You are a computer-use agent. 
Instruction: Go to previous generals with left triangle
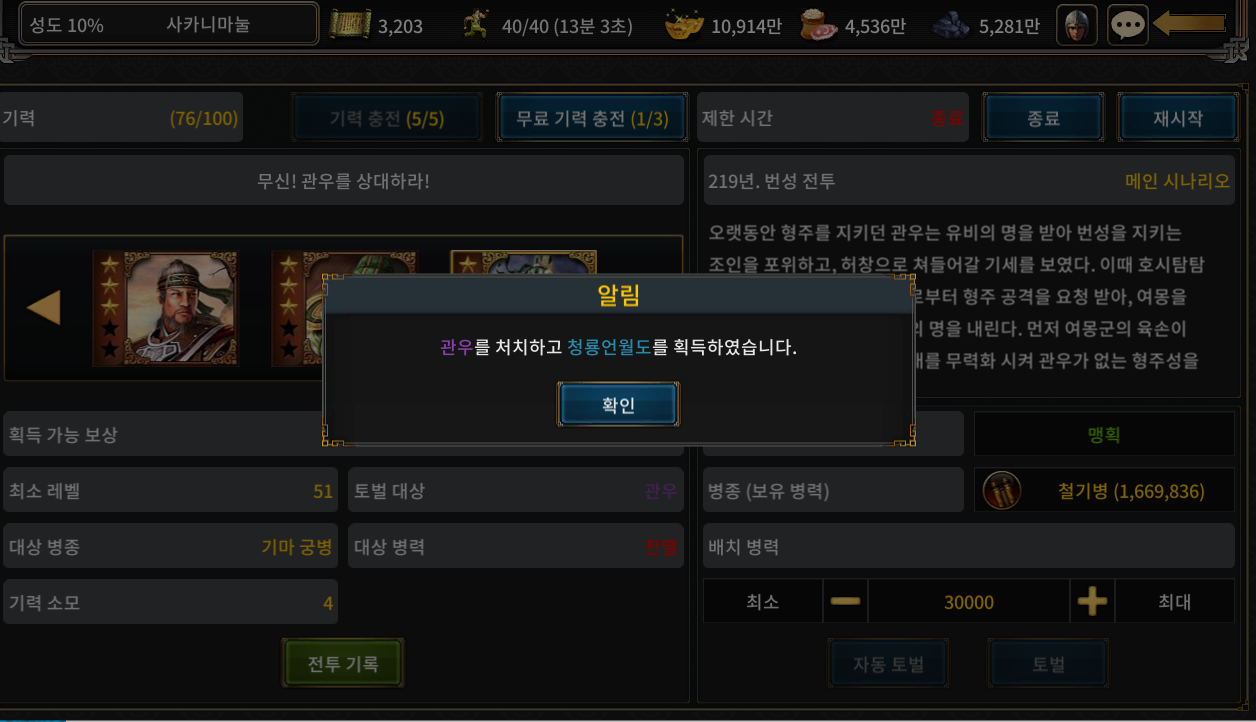tap(43, 307)
